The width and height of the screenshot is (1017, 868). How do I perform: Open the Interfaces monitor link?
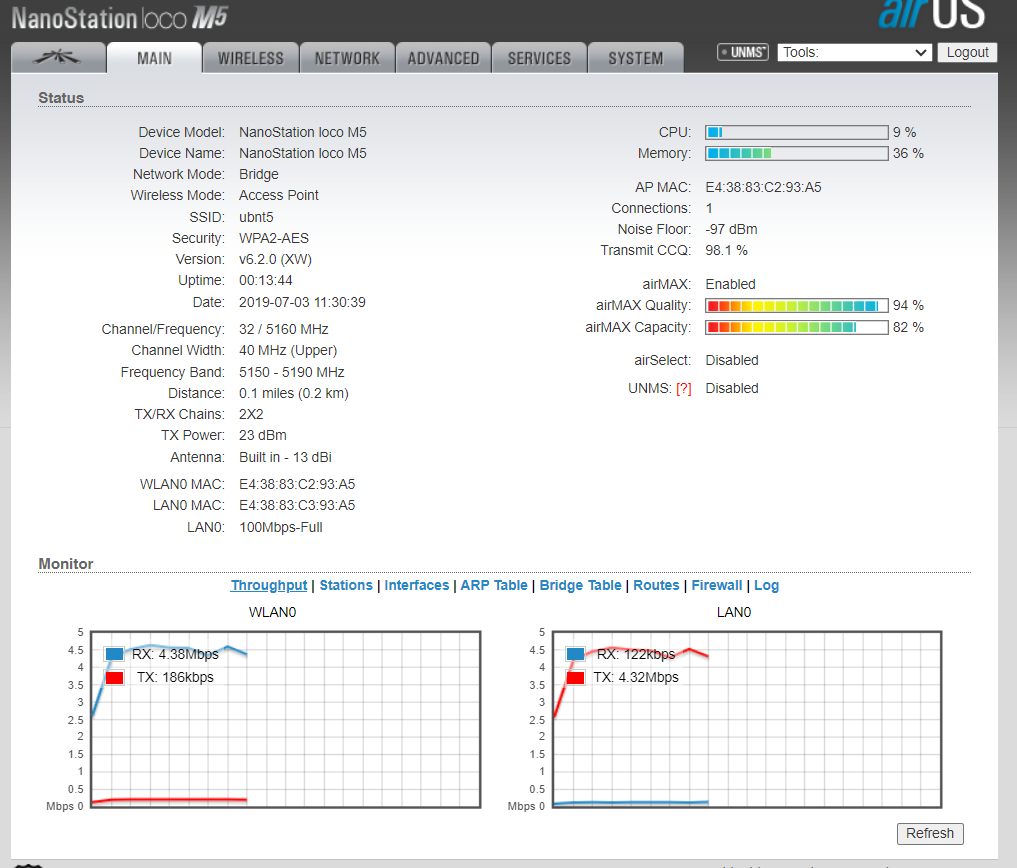pyautogui.click(x=416, y=585)
